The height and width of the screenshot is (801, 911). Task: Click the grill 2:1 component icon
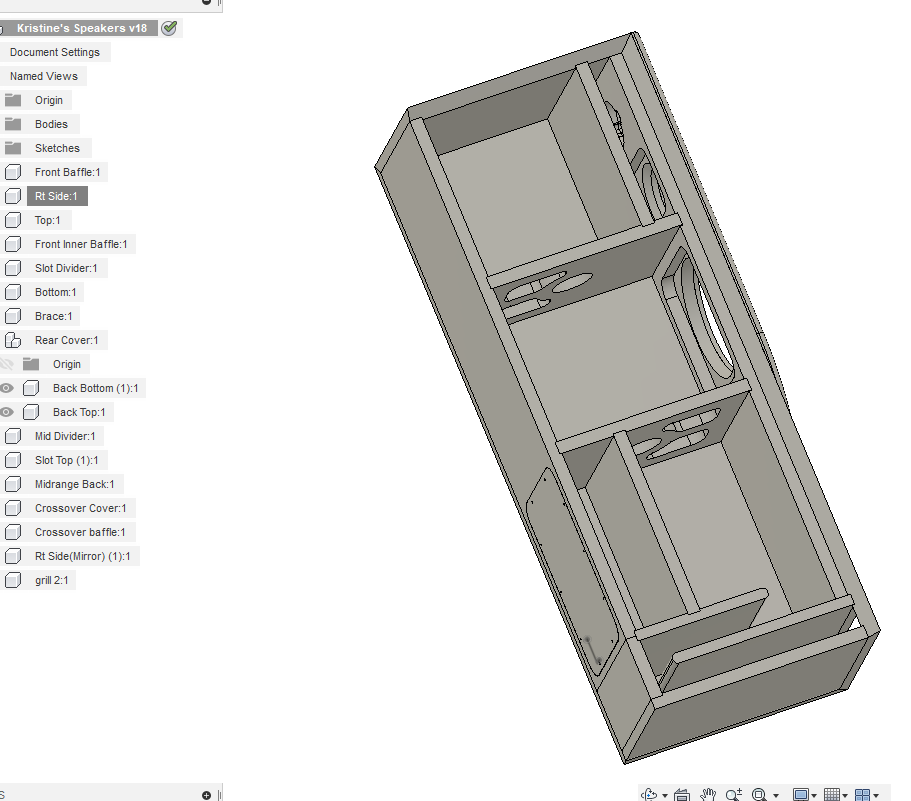[13, 580]
